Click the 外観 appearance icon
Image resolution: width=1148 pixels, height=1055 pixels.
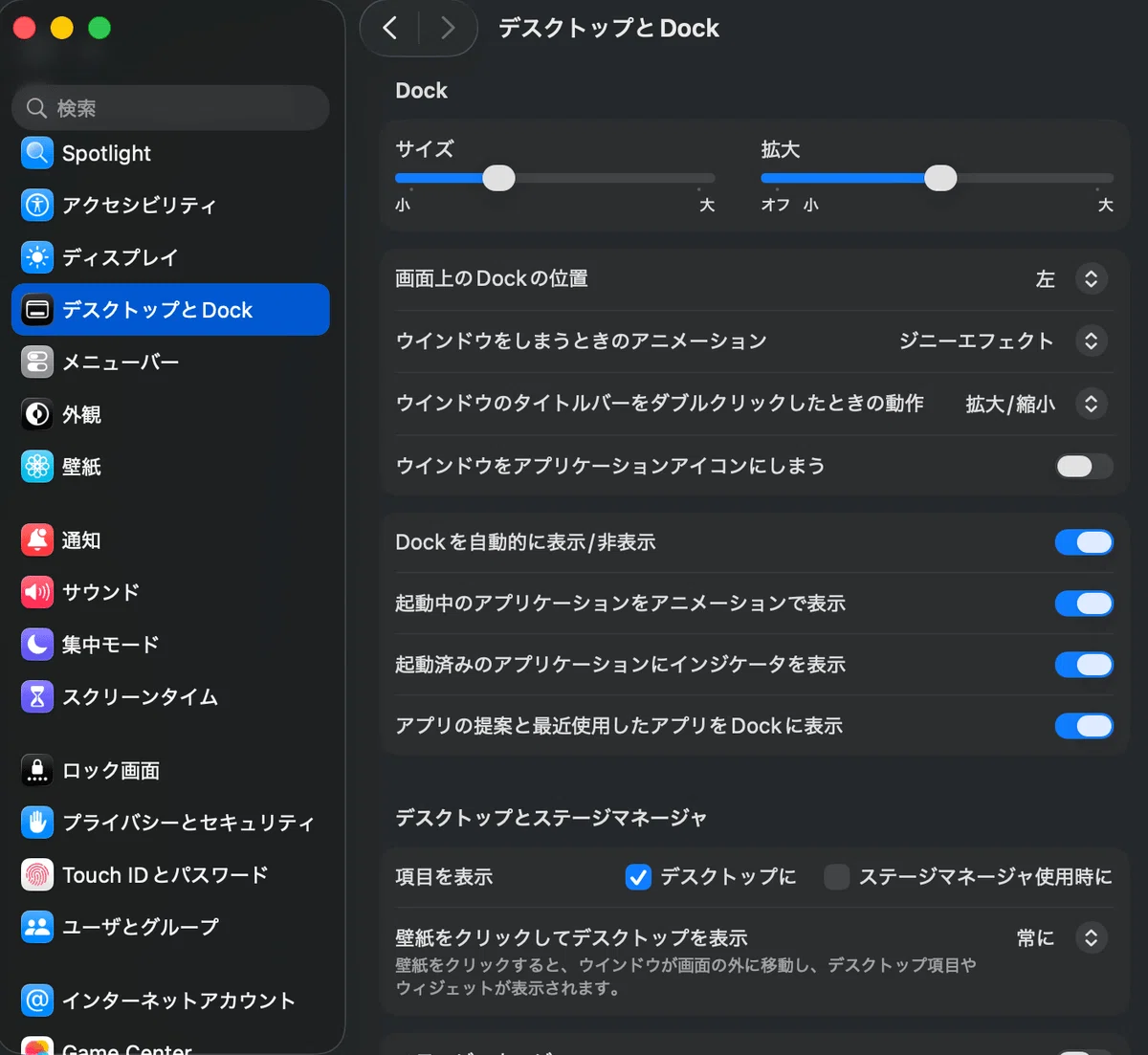[x=37, y=414]
